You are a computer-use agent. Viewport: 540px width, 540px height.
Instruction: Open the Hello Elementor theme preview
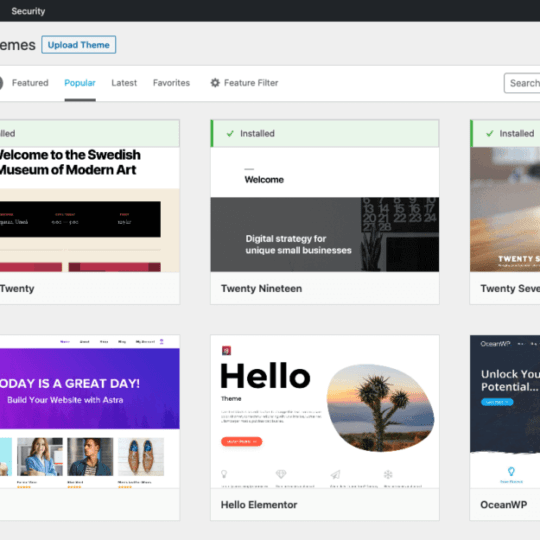point(325,412)
